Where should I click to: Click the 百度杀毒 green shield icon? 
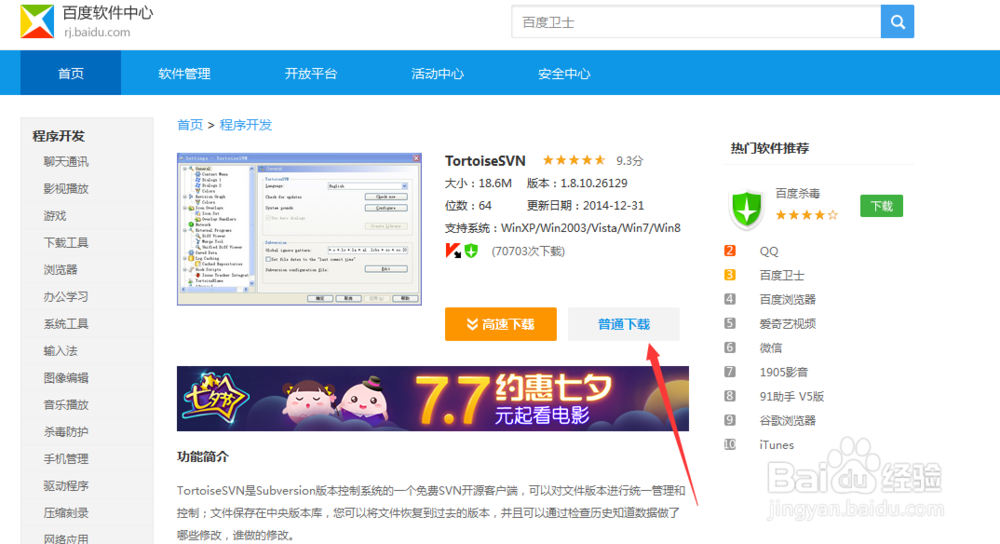click(x=746, y=209)
